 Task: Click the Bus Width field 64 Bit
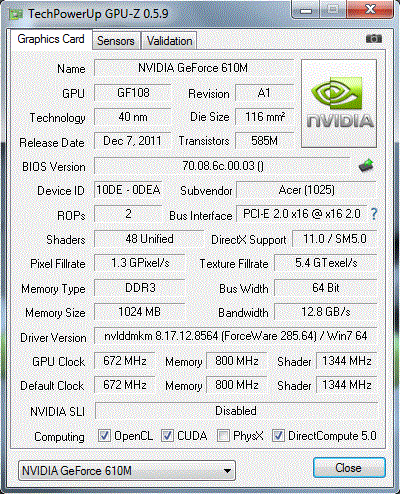(x=326, y=288)
